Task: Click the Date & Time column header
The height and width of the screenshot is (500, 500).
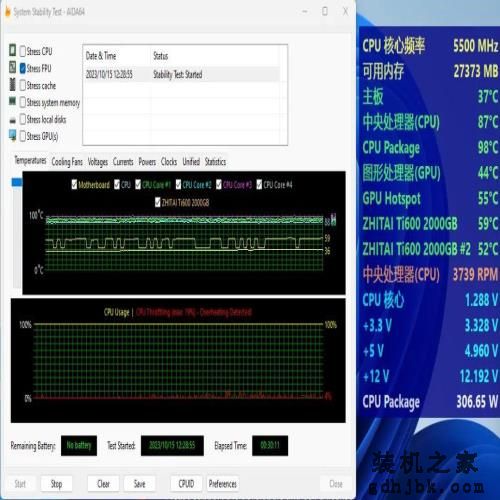Action: [101, 56]
